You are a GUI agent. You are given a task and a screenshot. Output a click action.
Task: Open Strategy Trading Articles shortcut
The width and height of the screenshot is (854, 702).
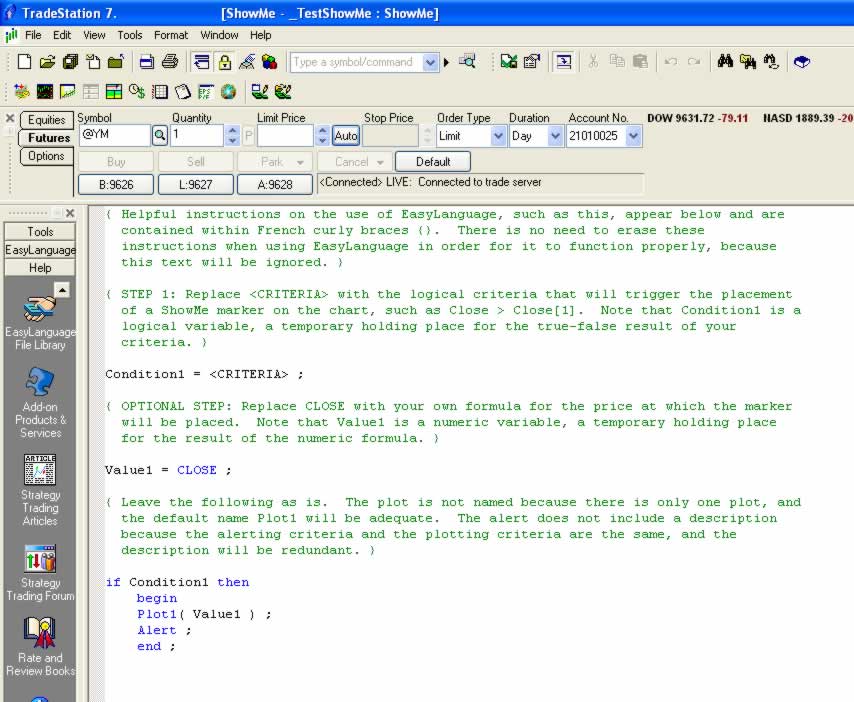pos(40,490)
